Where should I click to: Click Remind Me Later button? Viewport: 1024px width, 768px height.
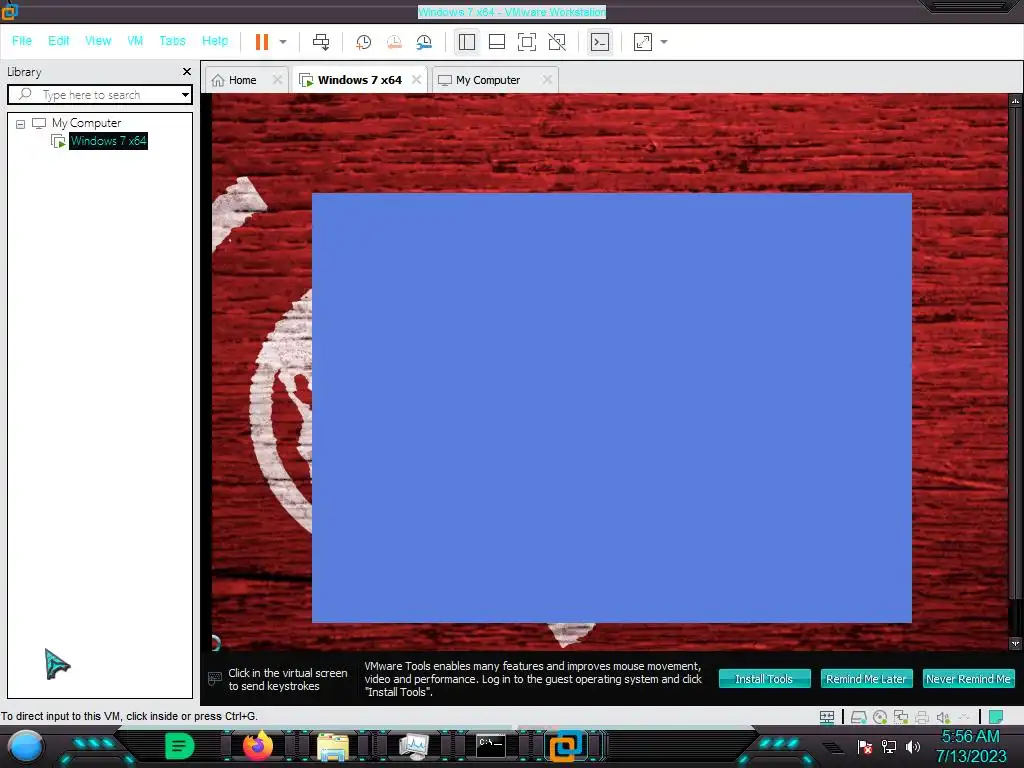coord(866,679)
